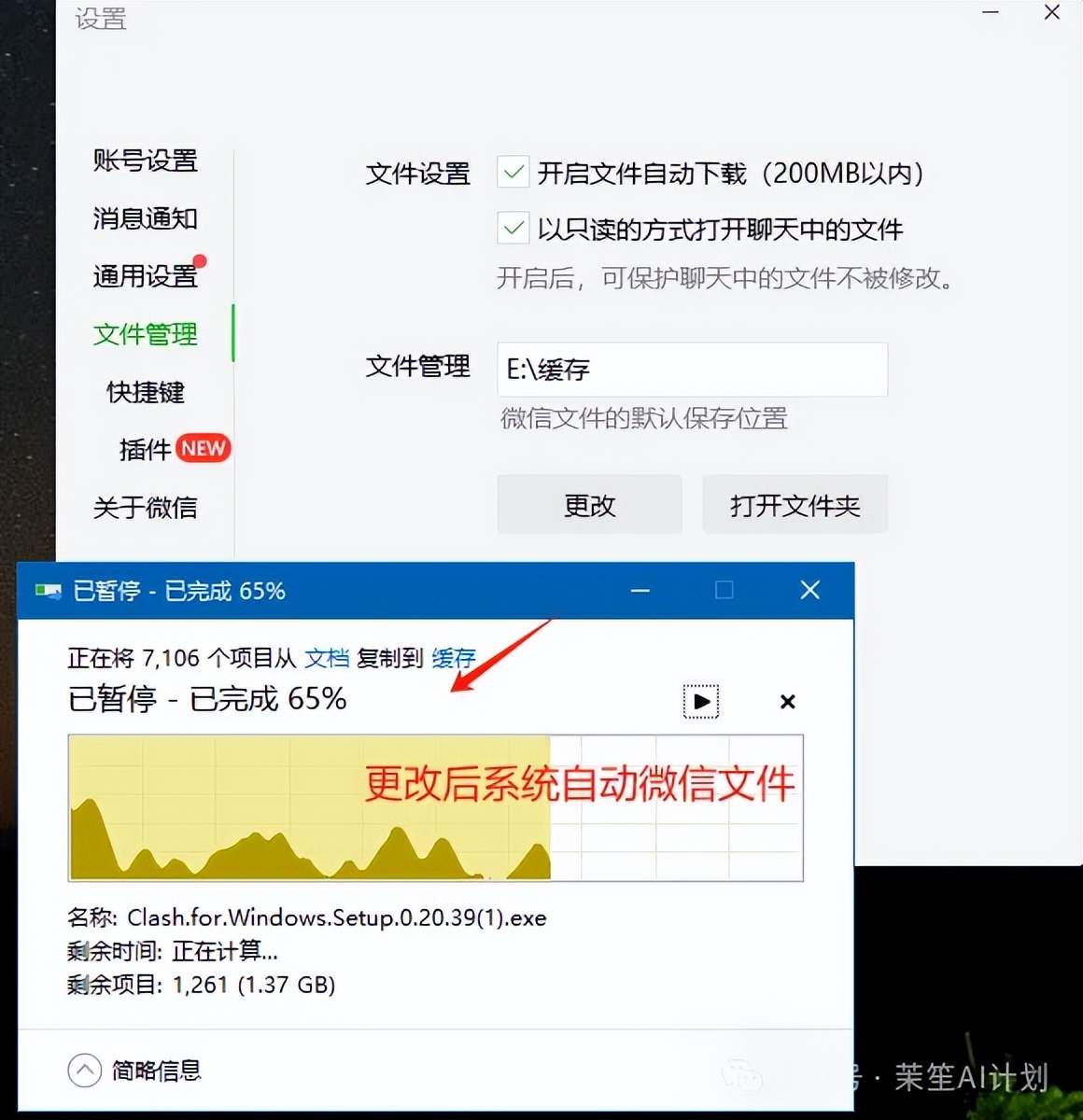Click the E:\缓存 file path field
The image size is (1083, 1120).
tap(692, 370)
